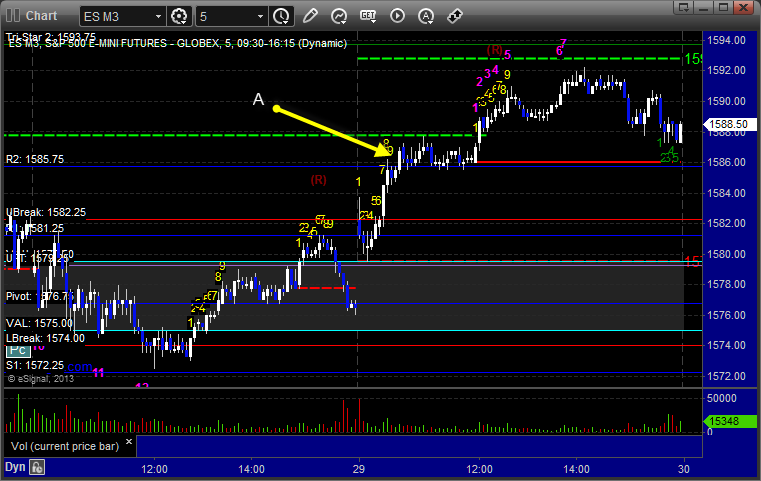Click the VAL: 1575.00 label
The height and width of the screenshot is (481, 761).
(x=39, y=323)
